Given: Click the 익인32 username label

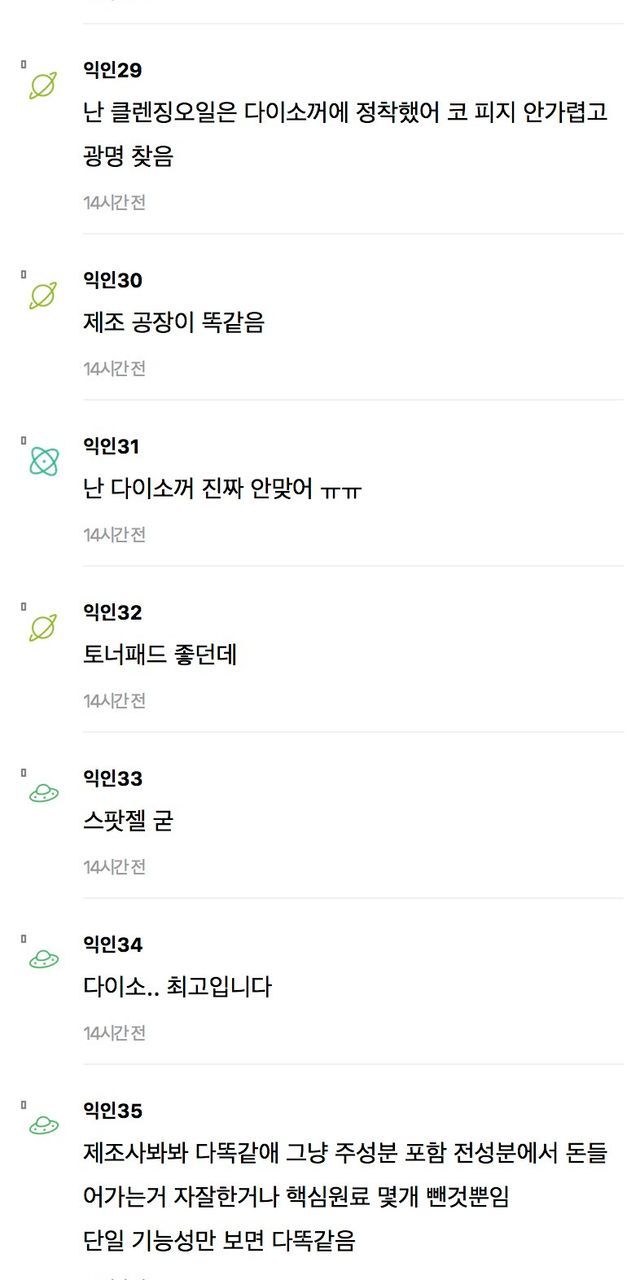Looking at the screenshot, I should click(112, 612).
